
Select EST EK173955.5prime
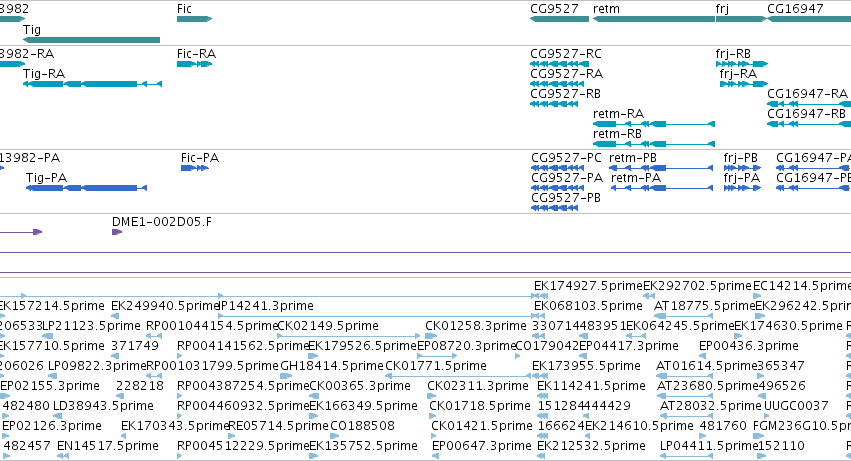586,366
